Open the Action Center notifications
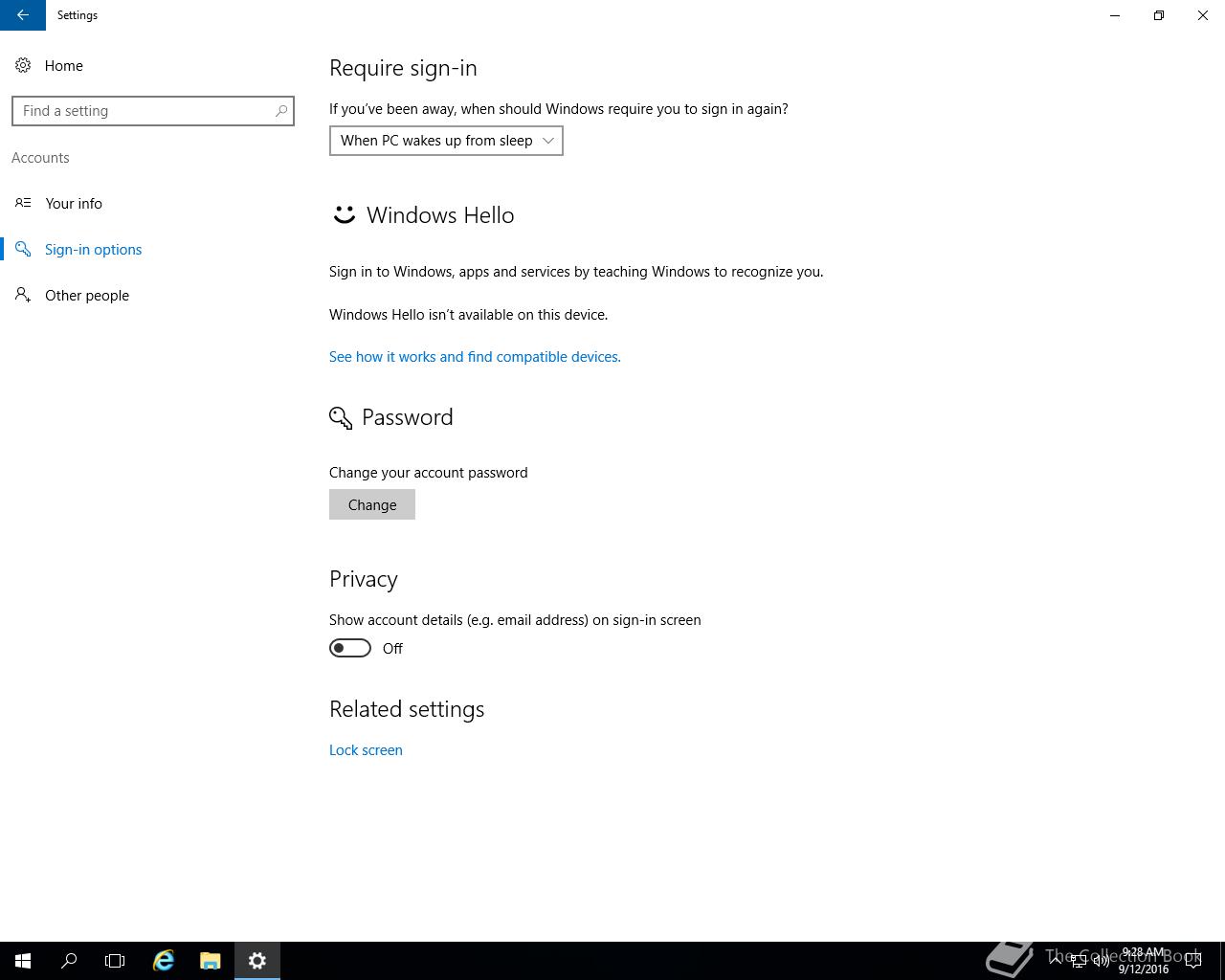The width and height of the screenshot is (1225, 980). tap(1194, 961)
